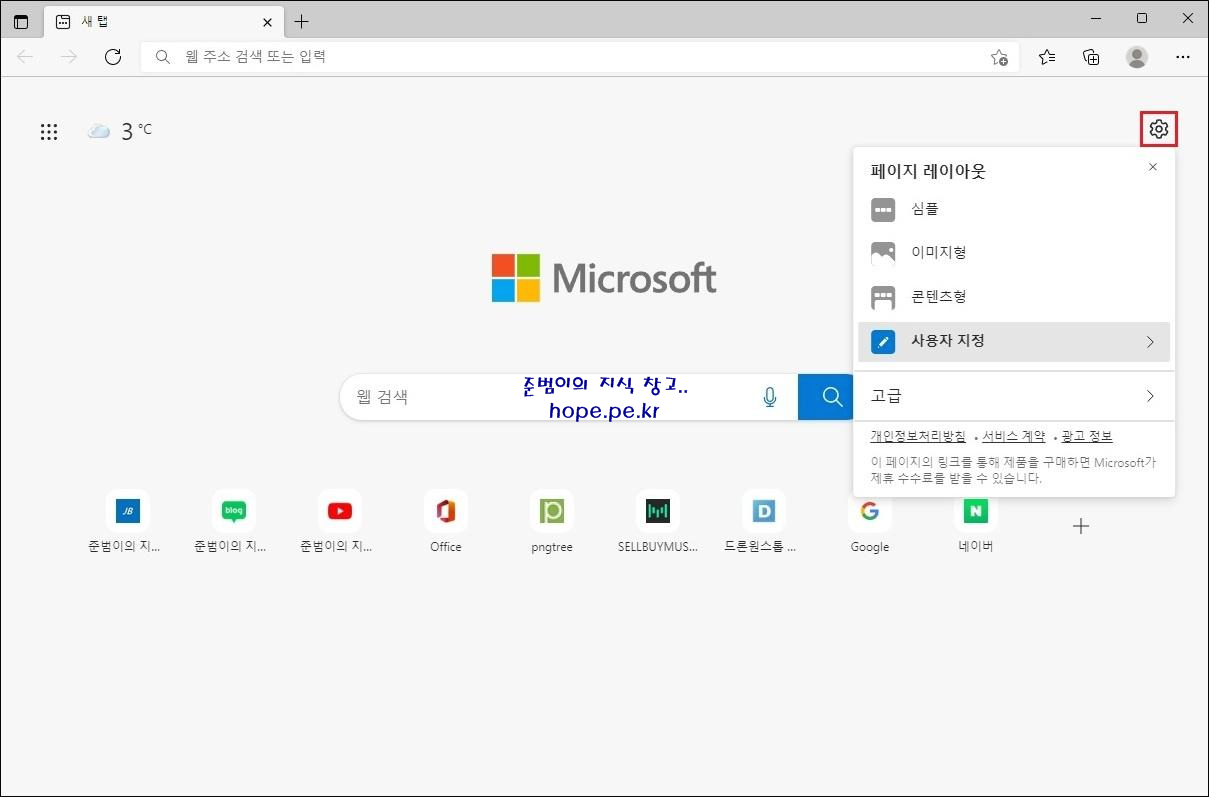Open the green blog quick link tile
Viewport: 1209px width, 797px height.
pos(233,512)
